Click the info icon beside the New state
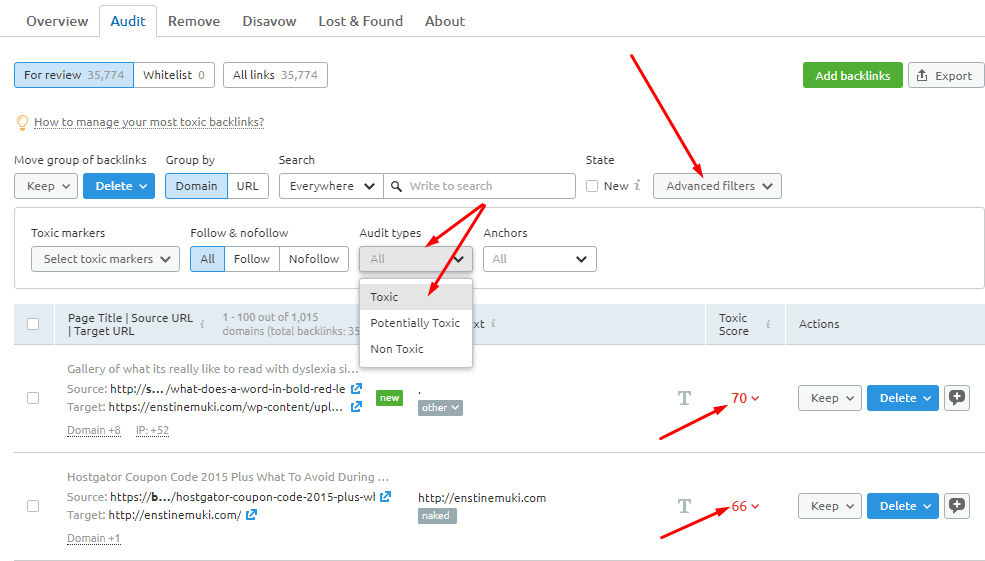Screen dimensions: 985x561 637,186
